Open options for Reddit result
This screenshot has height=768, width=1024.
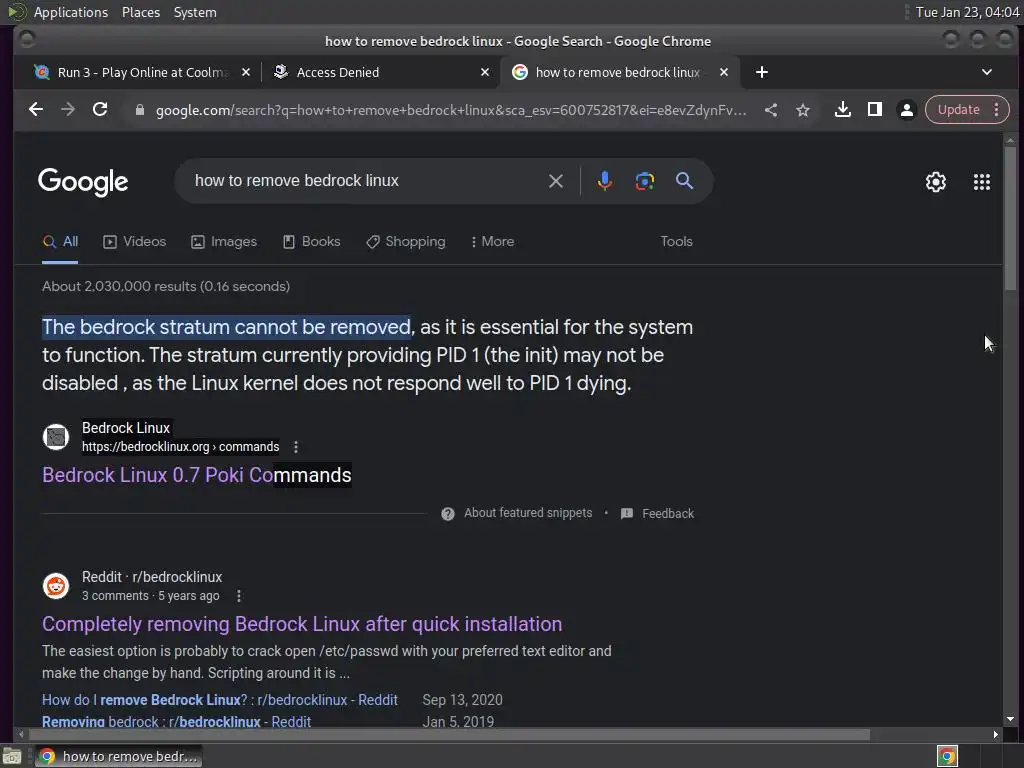(x=239, y=596)
